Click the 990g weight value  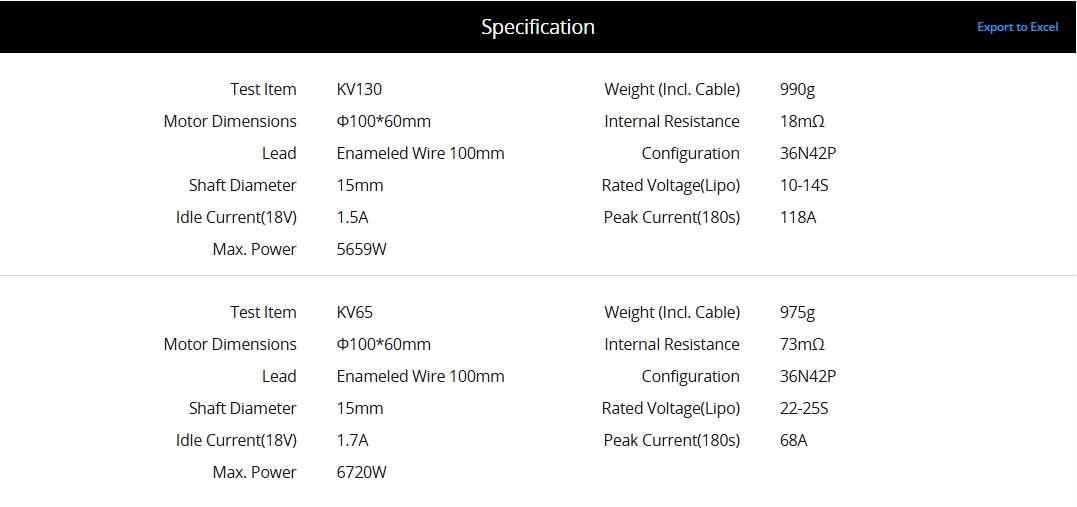797,89
